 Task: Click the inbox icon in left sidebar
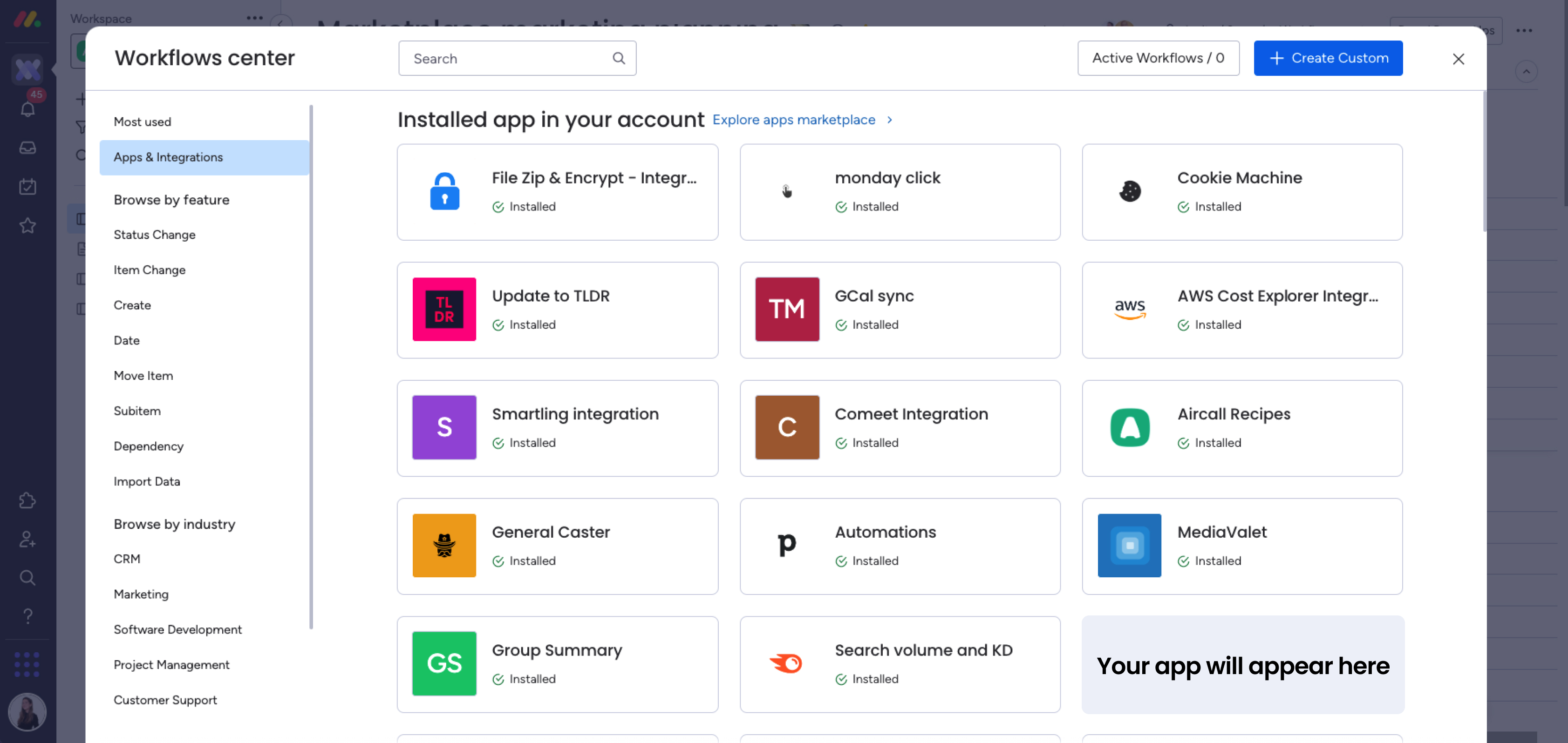27,148
